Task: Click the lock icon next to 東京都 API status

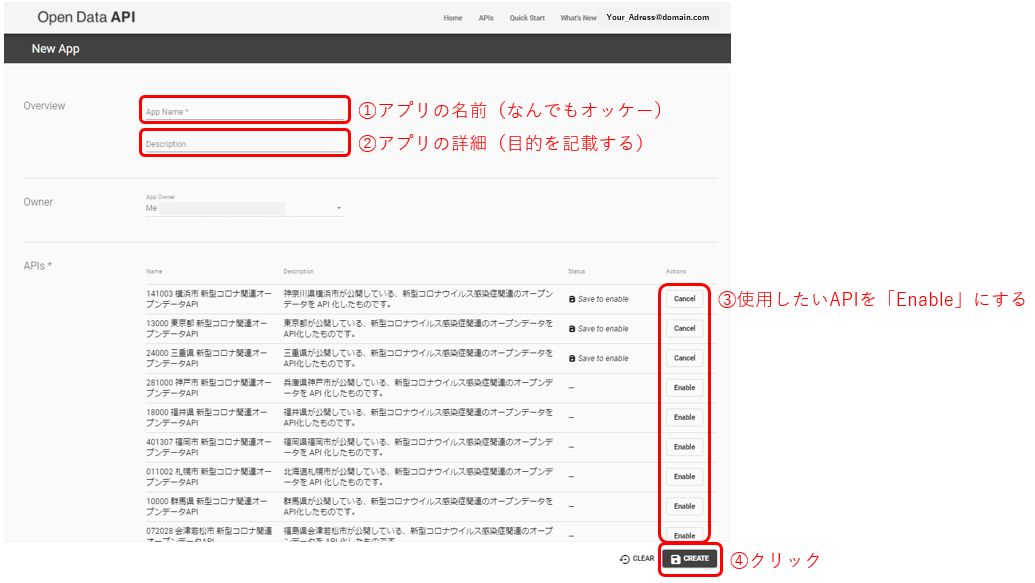Action: [572, 328]
